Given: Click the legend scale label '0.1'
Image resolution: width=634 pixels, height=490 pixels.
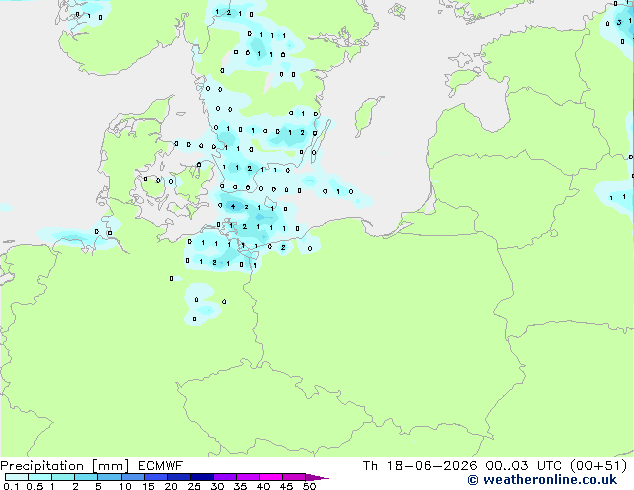Looking at the screenshot, I should click(x=11, y=486).
